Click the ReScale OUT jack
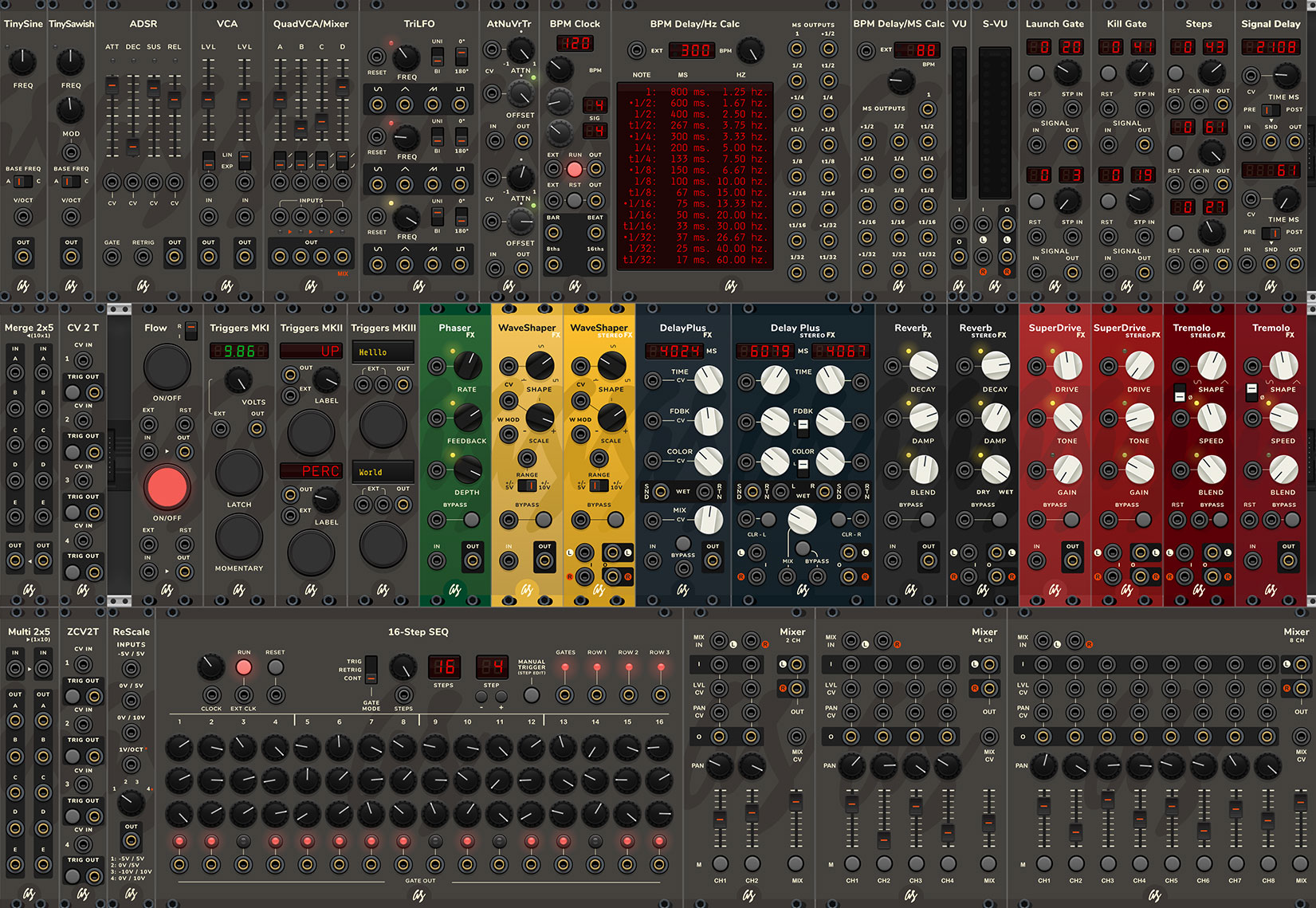The width and height of the screenshot is (1316, 908). point(131,840)
